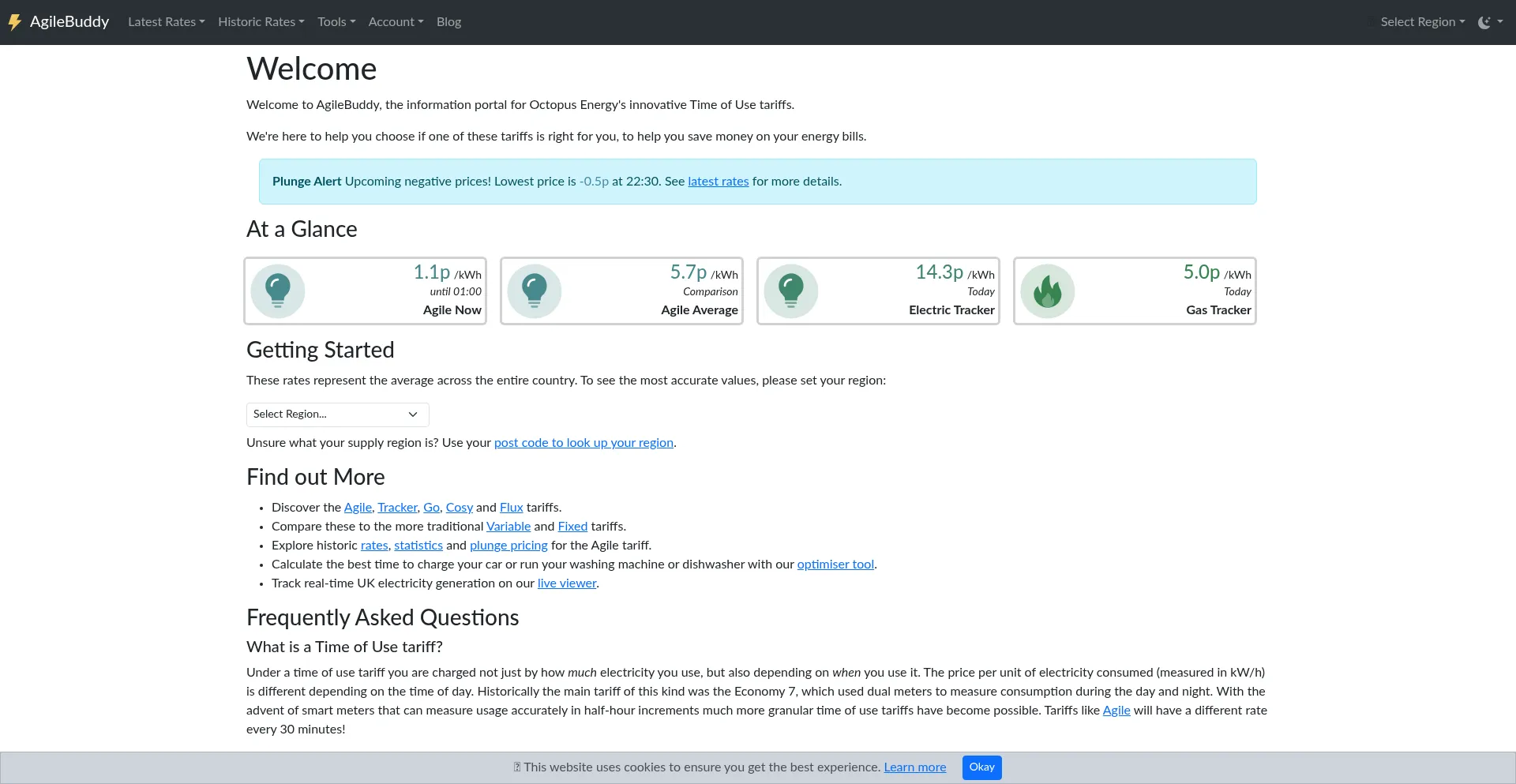
Task: Open the Fixed tariffs link
Action: click(x=572, y=527)
